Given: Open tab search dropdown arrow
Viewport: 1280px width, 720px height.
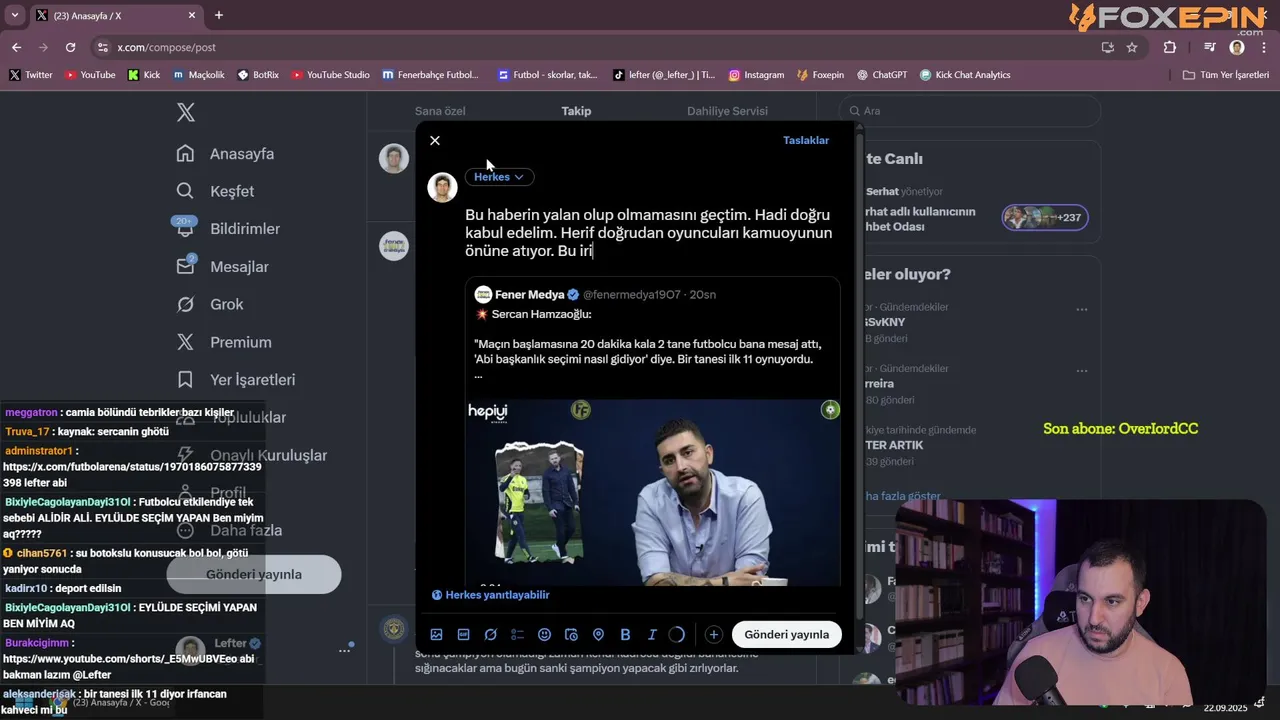Looking at the screenshot, I should (x=14, y=15).
